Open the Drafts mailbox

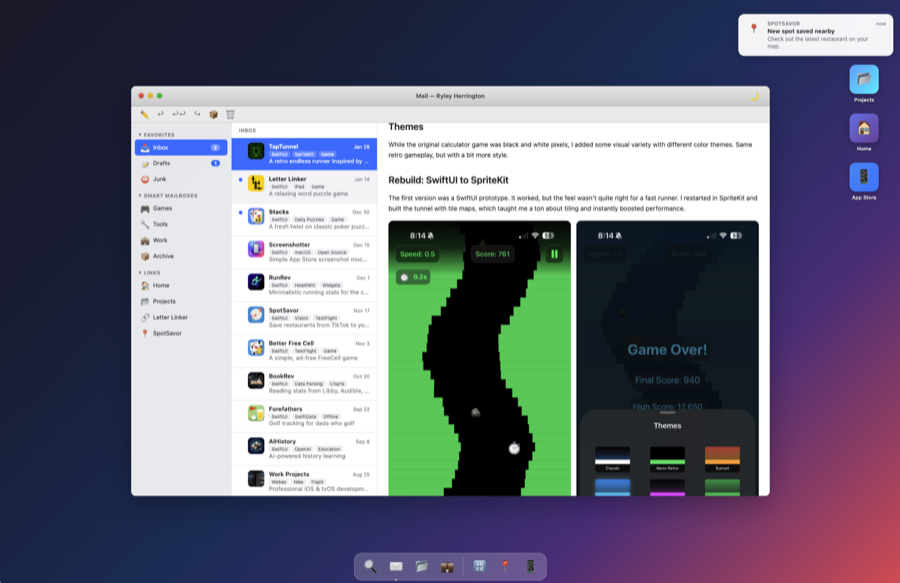(164, 162)
